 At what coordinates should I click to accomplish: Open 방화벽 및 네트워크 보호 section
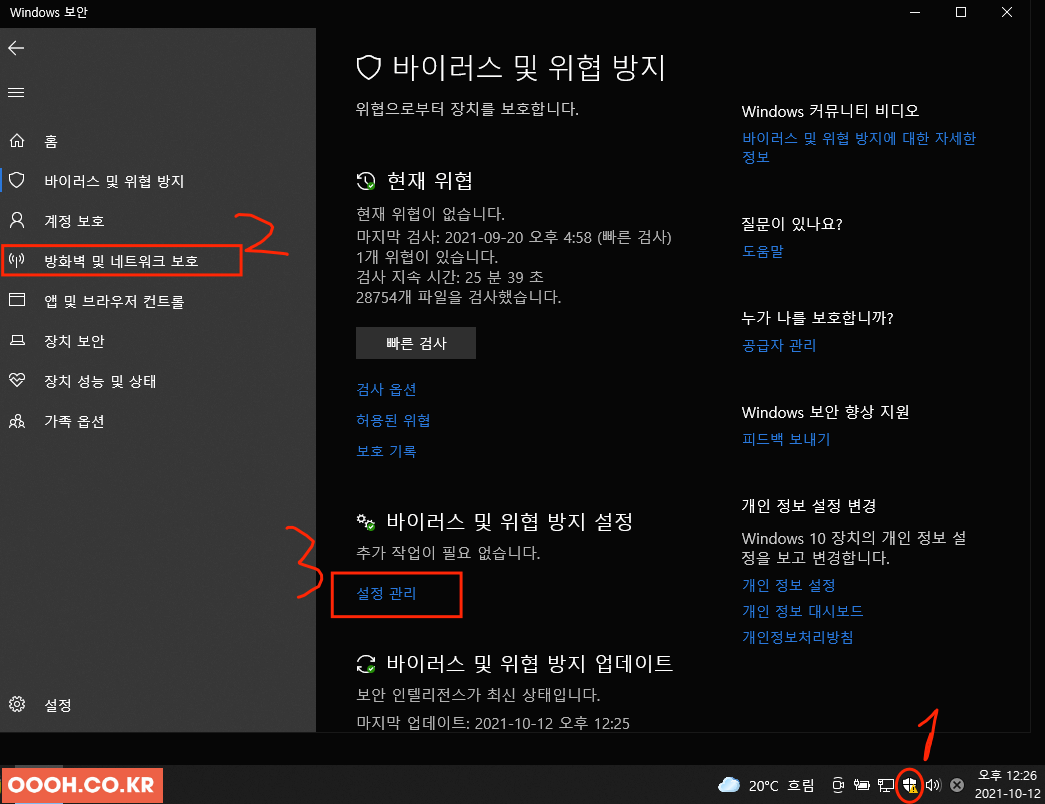point(121,261)
